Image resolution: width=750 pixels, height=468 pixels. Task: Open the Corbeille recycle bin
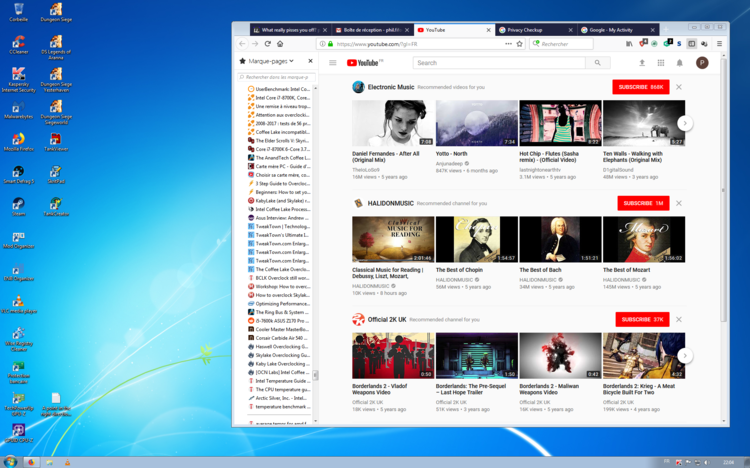(19, 12)
